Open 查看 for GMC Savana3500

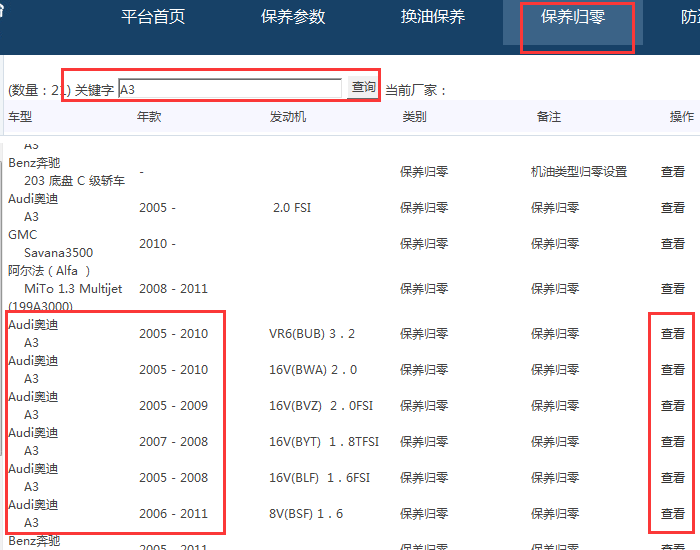tap(673, 244)
